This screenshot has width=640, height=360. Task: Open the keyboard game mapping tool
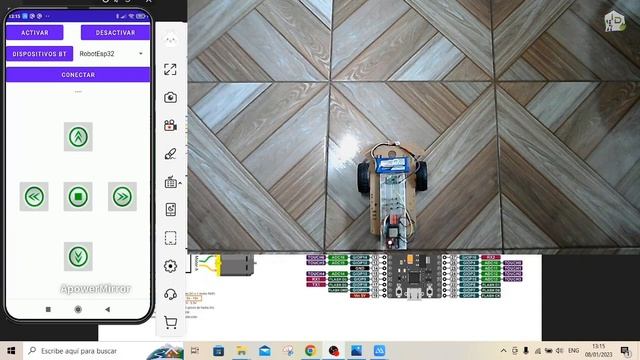pyautogui.click(x=170, y=182)
